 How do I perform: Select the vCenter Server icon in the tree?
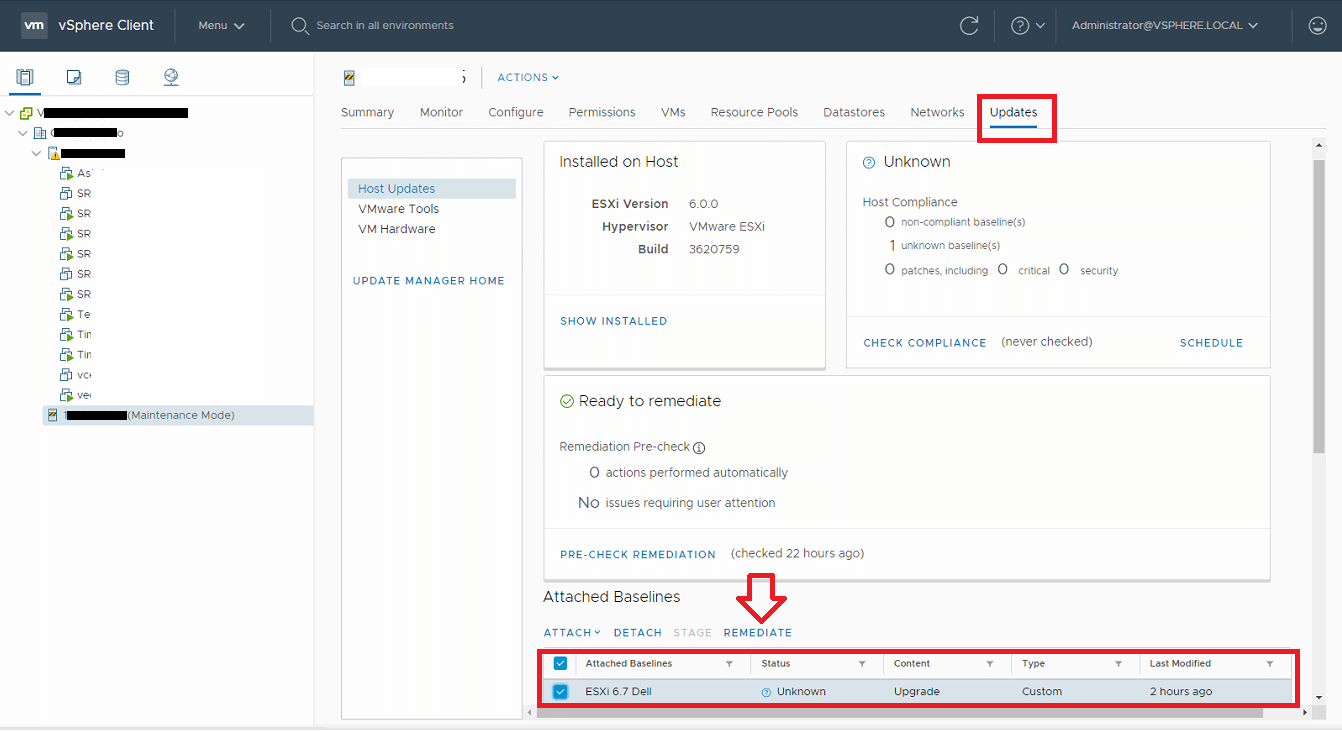26,113
